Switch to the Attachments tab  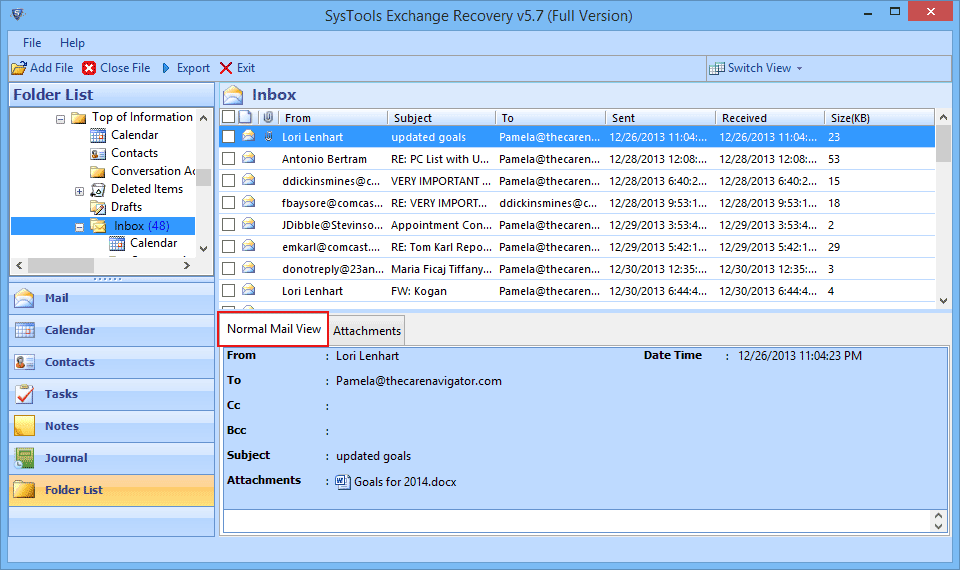tap(367, 331)
